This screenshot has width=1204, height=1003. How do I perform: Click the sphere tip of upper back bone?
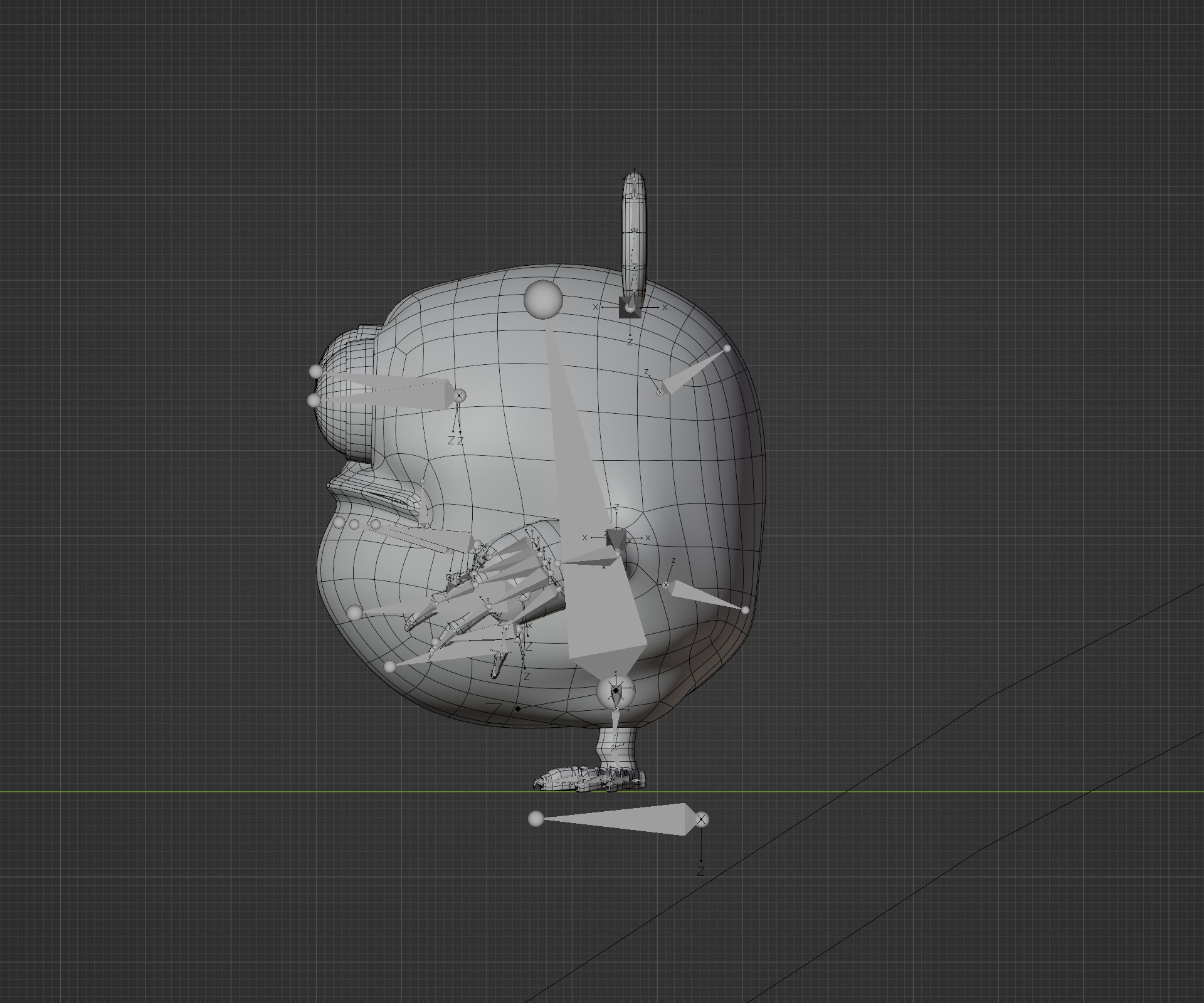point(727,349)
